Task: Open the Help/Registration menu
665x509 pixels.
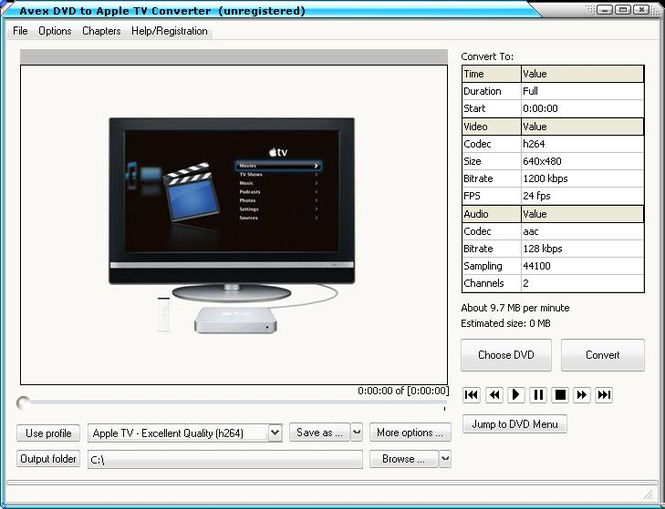Action: [170, 31]
